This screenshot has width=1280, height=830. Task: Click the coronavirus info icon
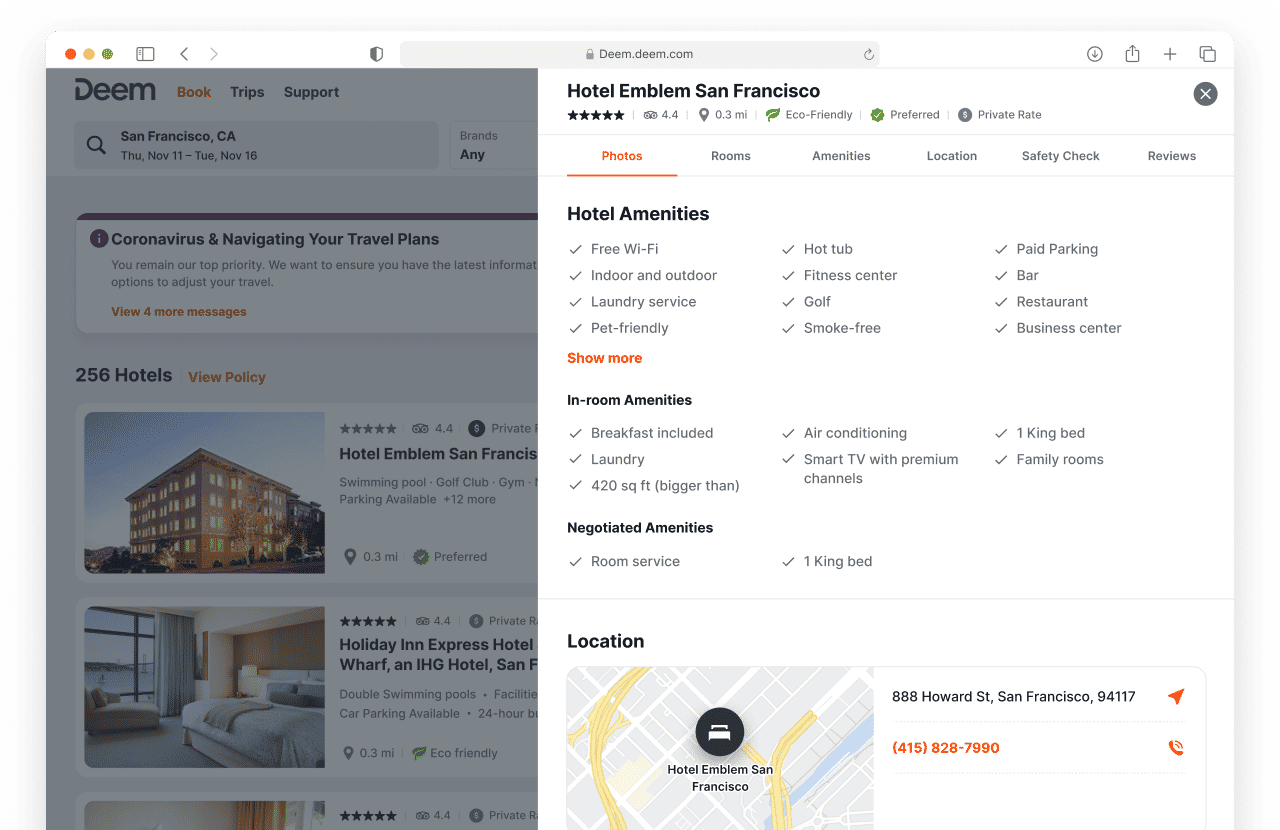[99, 238]
